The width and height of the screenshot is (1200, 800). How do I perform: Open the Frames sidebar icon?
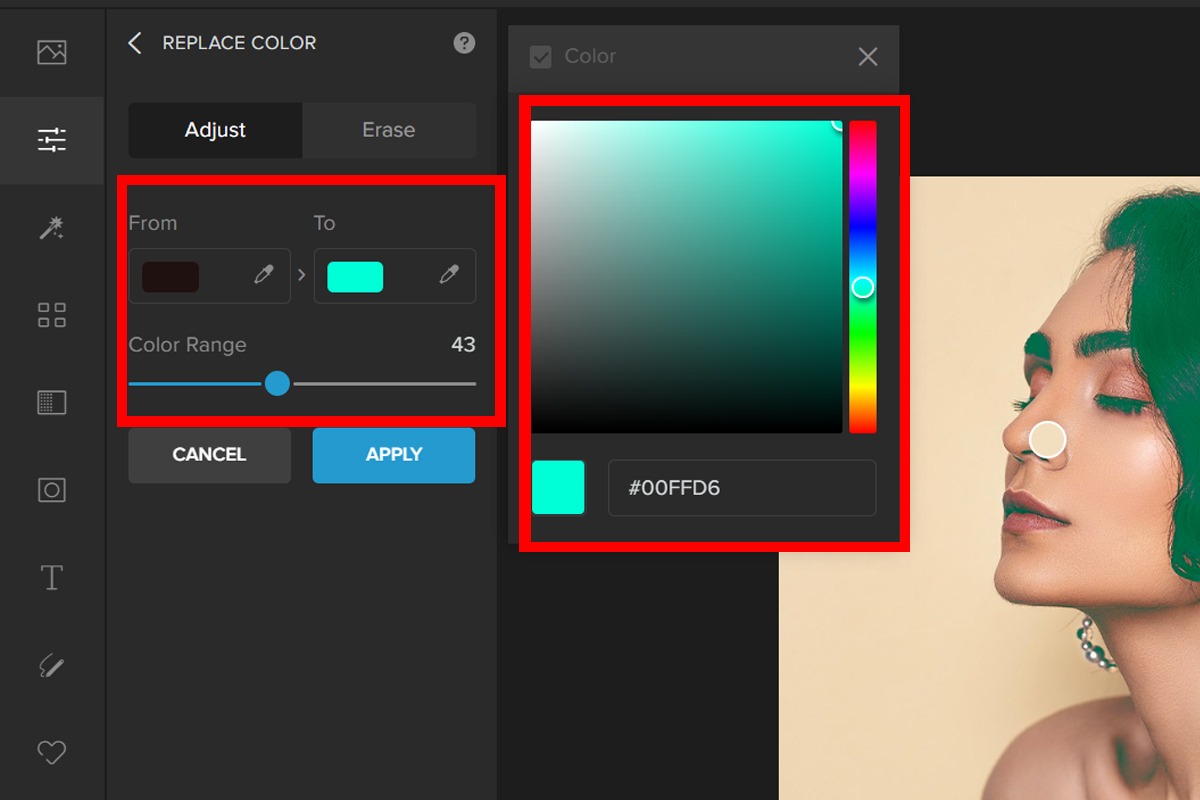(52, 490)
